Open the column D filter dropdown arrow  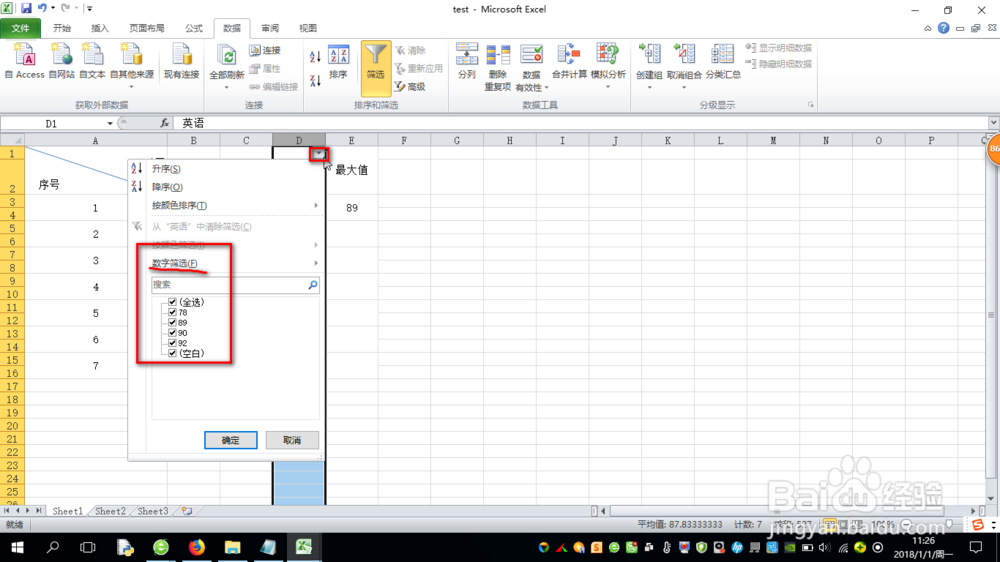tap(319, 154)
